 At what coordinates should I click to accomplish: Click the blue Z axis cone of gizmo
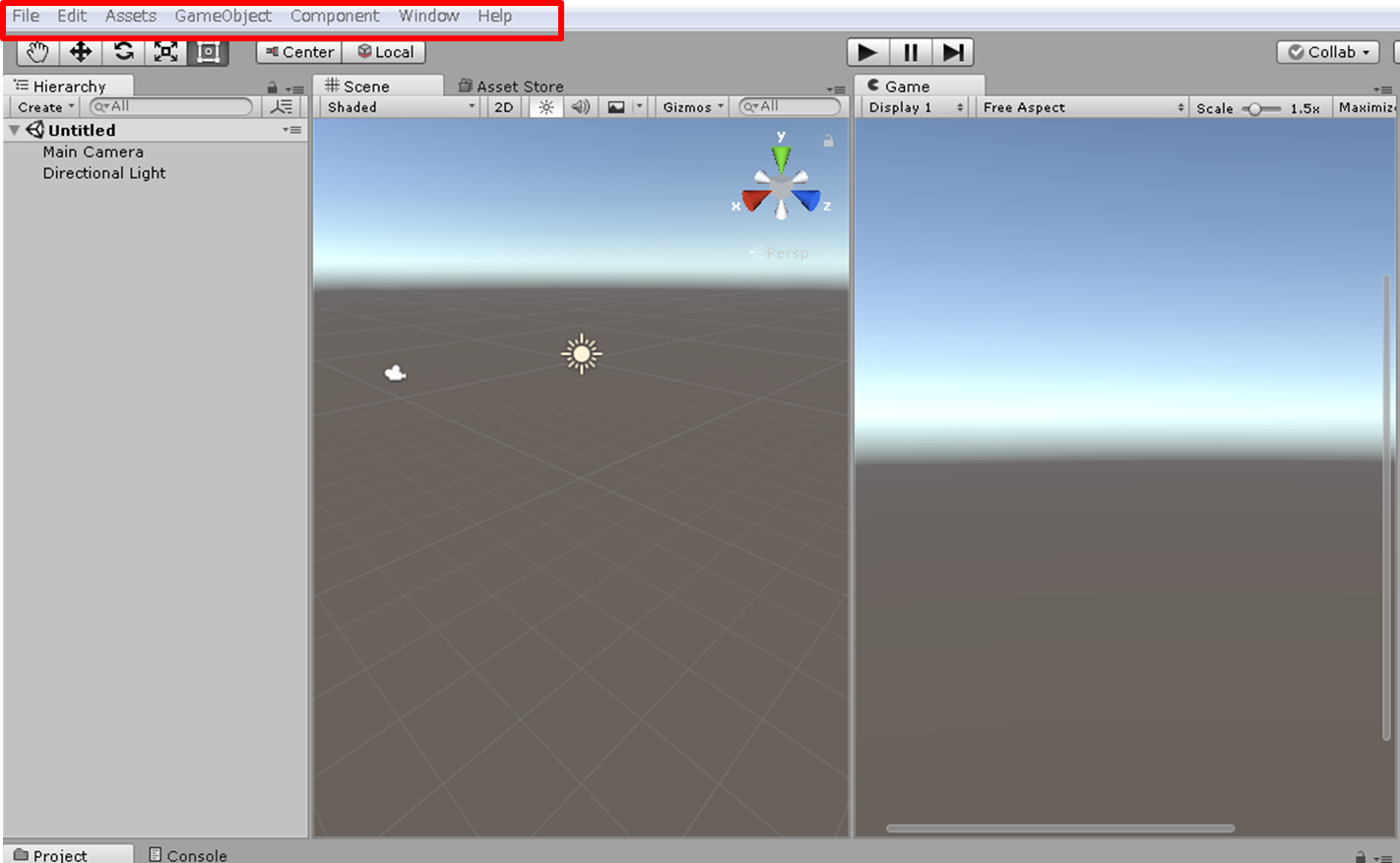(x=806, y=199)
